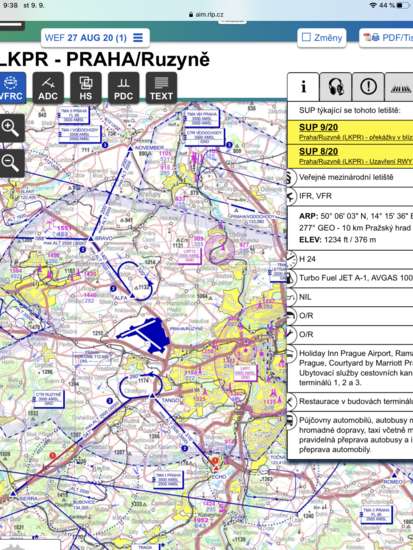This screenshot has width=413, height=550.
Task: Switch to the warnings exclamation tab
Action: [368, 87]
